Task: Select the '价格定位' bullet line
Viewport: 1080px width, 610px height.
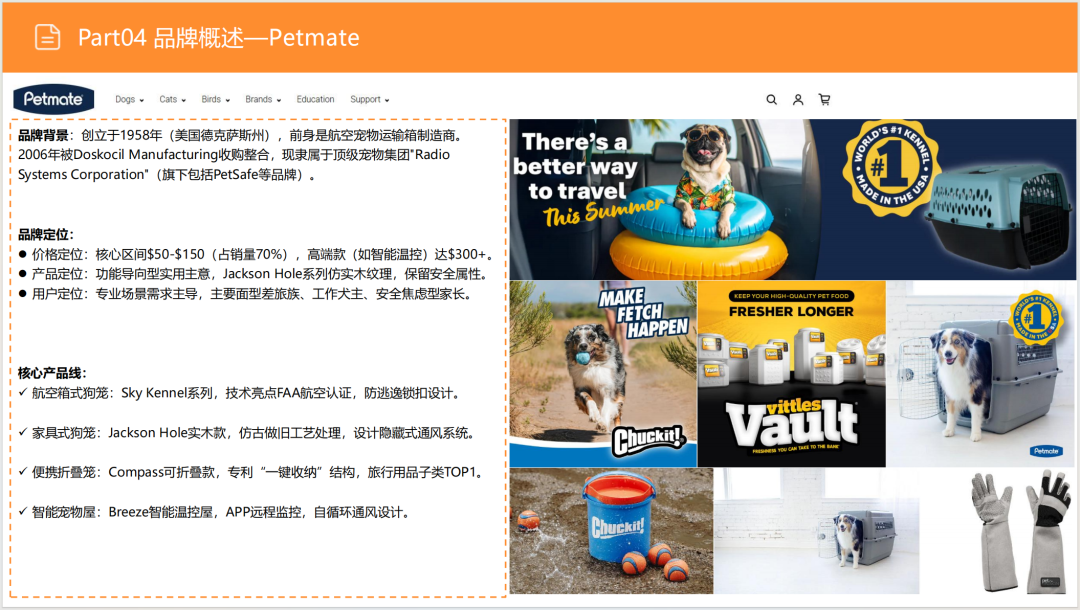Action: point(256,255)
